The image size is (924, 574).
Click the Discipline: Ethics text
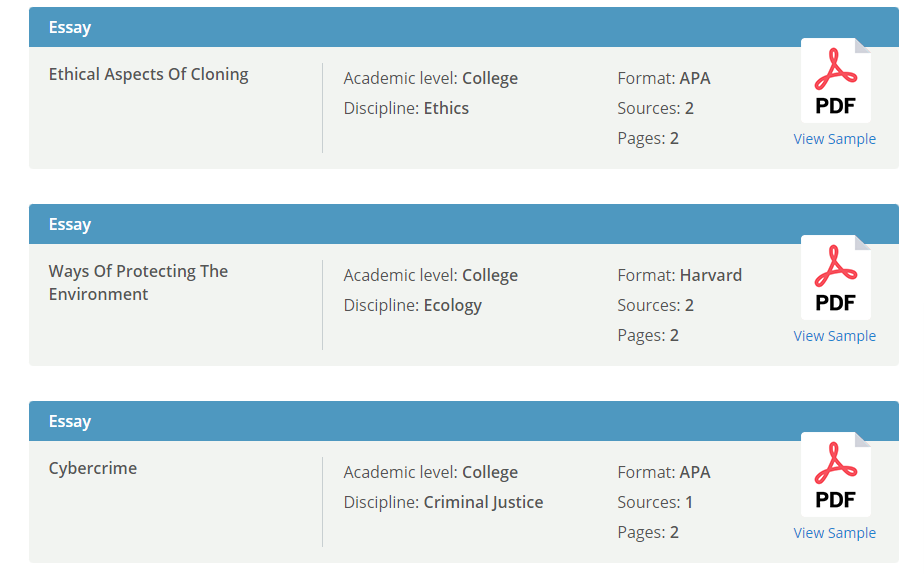[406, 108]
